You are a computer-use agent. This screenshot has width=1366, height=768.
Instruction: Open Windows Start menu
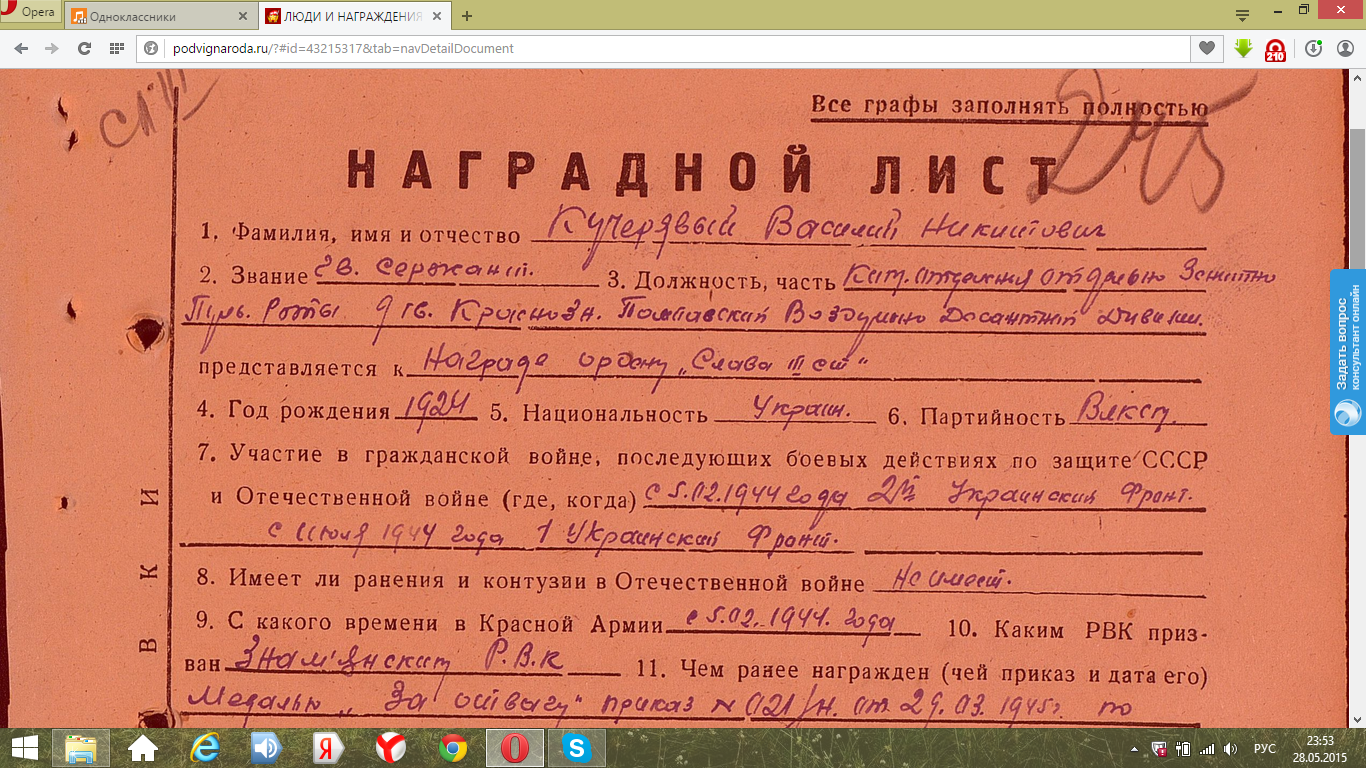[25, 747]
